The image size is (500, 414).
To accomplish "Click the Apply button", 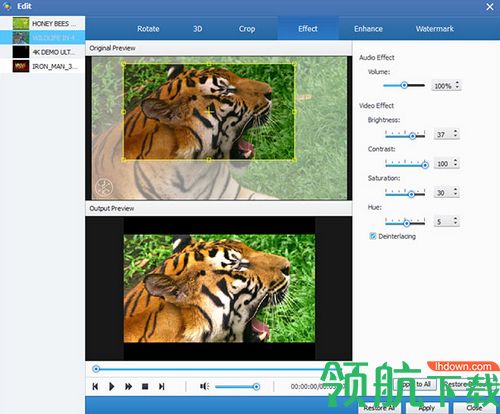I will tap(426, 408).
